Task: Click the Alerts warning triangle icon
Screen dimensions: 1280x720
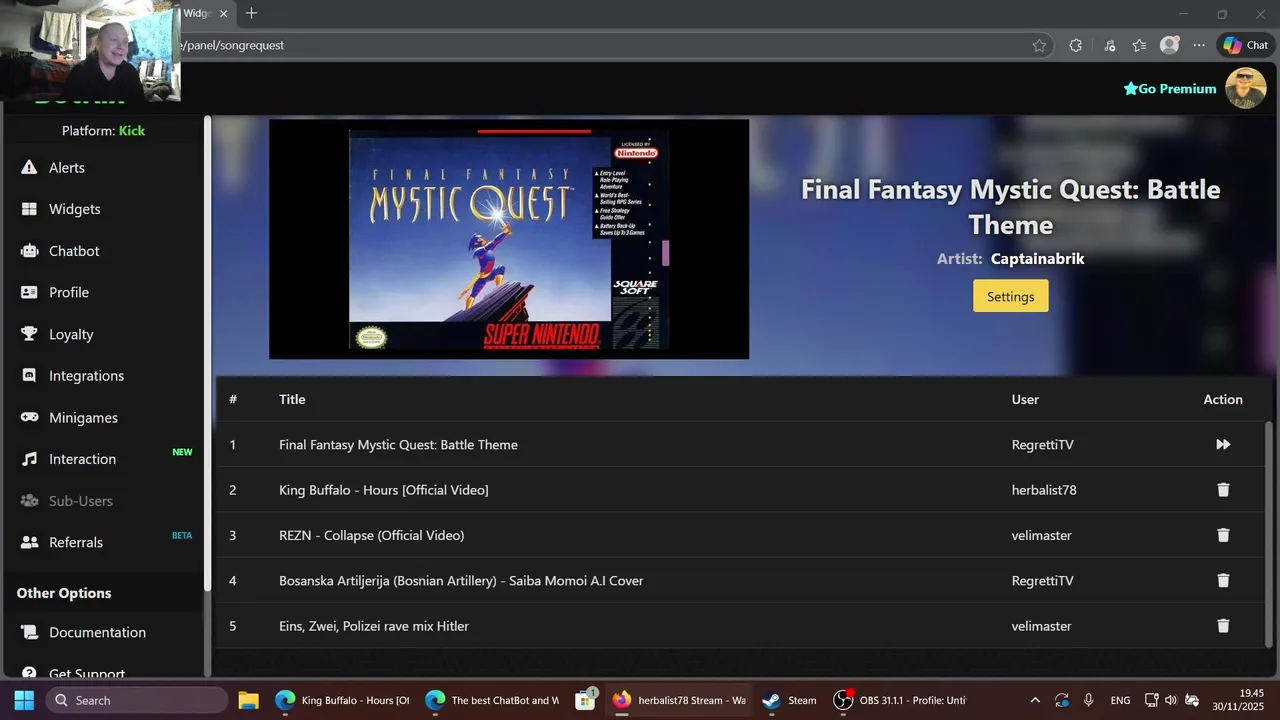Action: (x=29, y=167)
